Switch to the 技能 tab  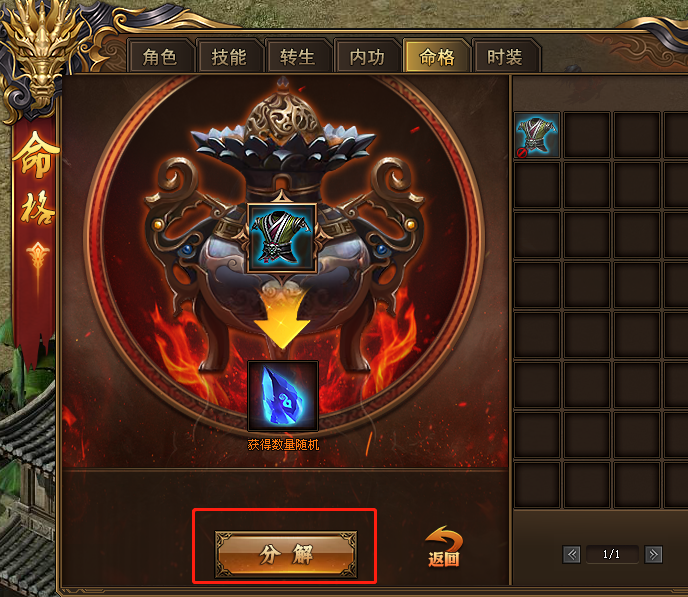[229, 57]
